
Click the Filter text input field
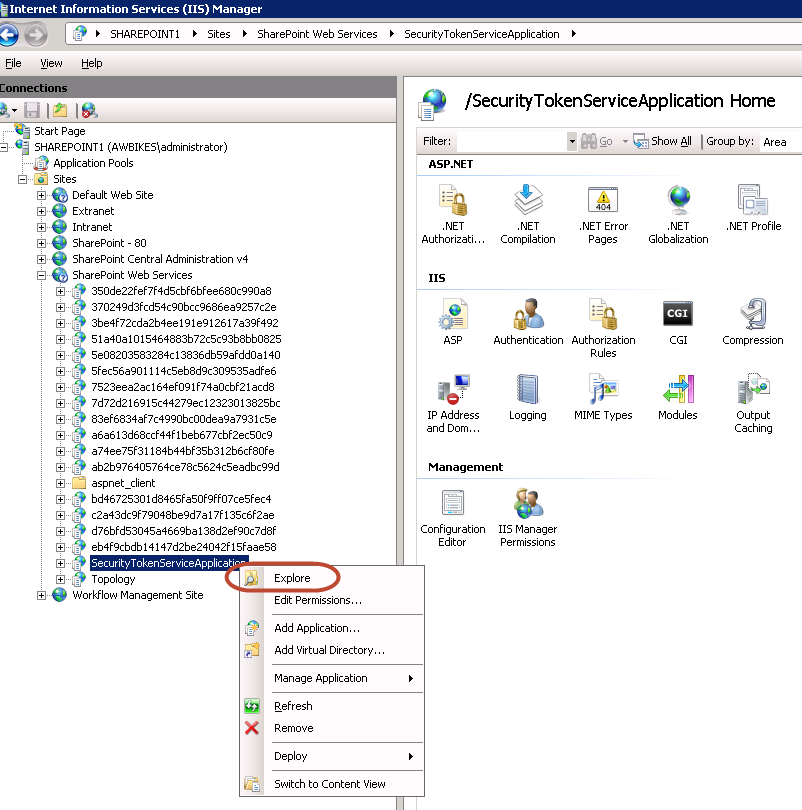[512, 141]
